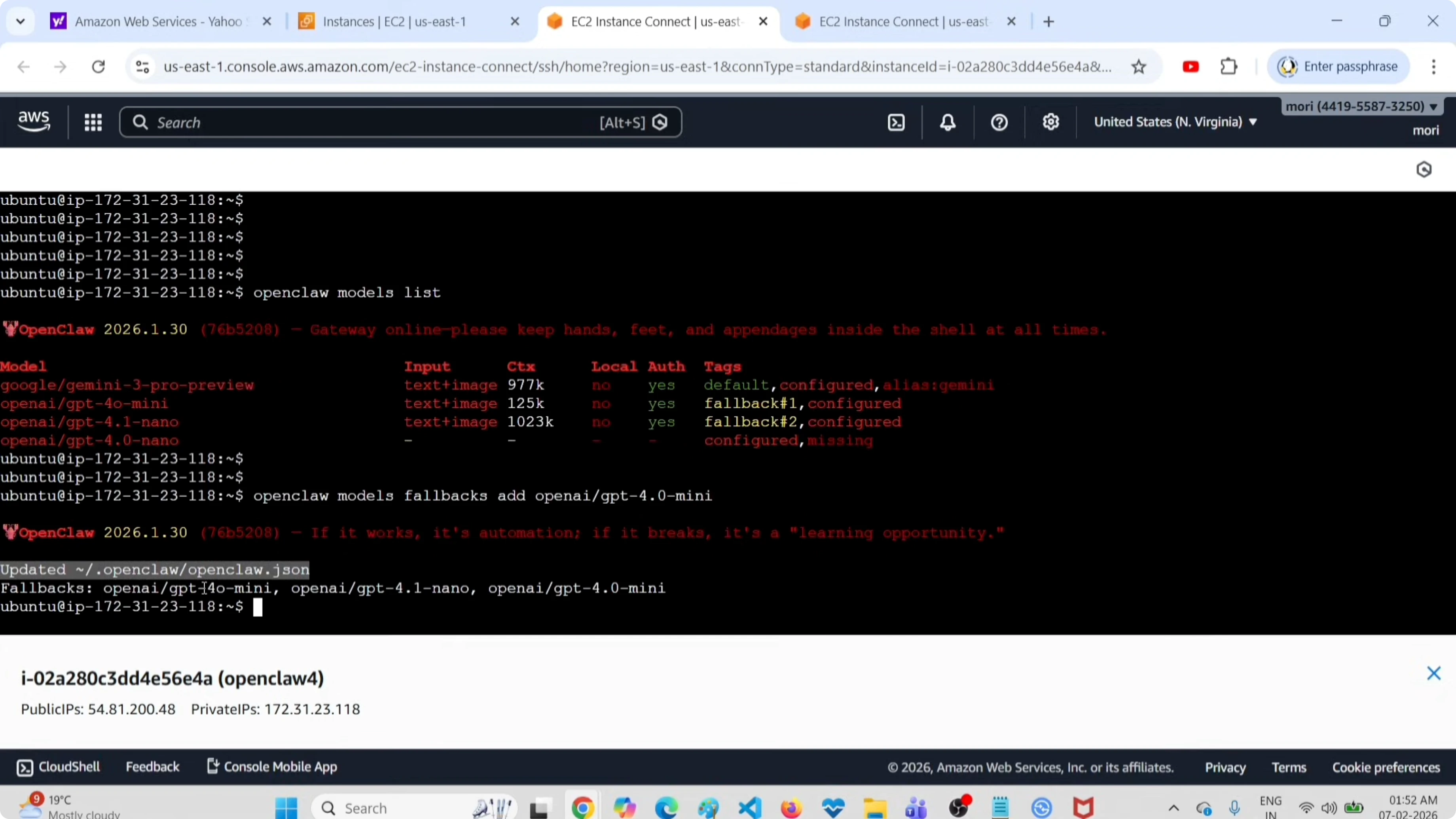
Task: Open the browser extensions puzzle icon
Action: [x=1229, y=67]
